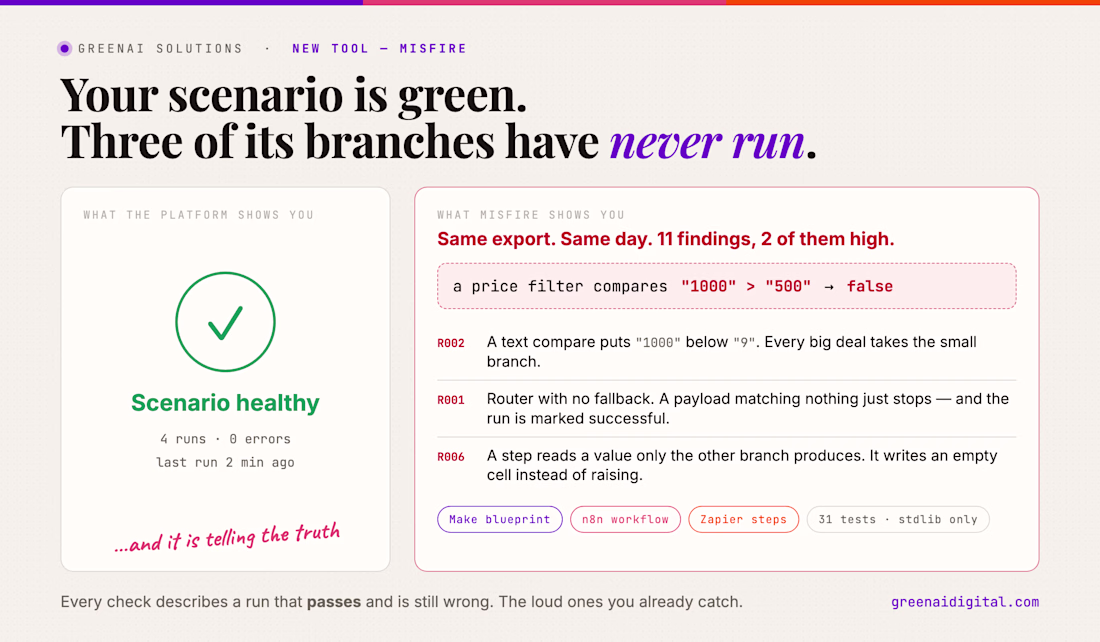Image resolution: width=1100 pixels, height=642 pixels.
Task: Click the green checkmark circle icon
Action: (x=225, y=322)
